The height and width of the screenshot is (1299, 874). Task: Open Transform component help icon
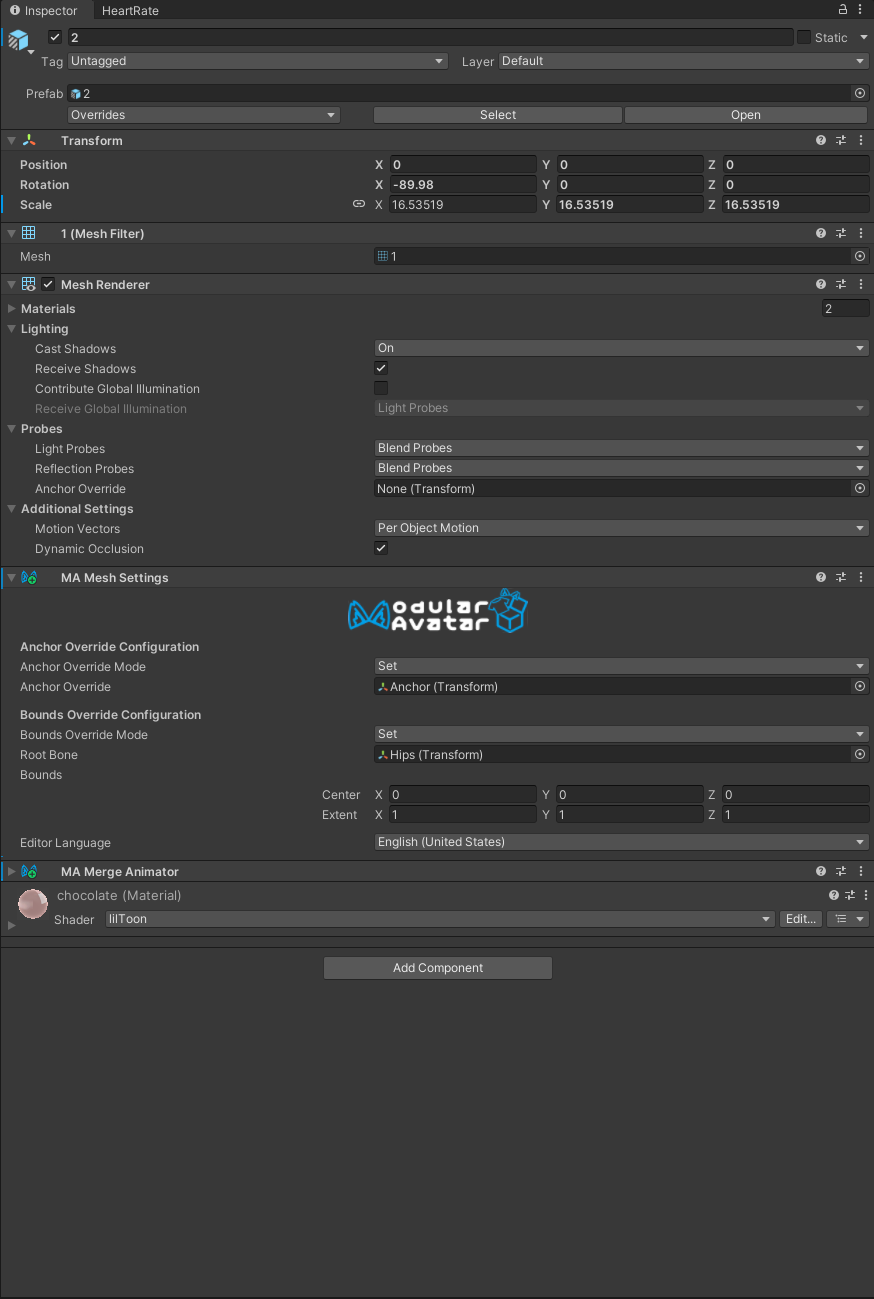click(821, 141)
